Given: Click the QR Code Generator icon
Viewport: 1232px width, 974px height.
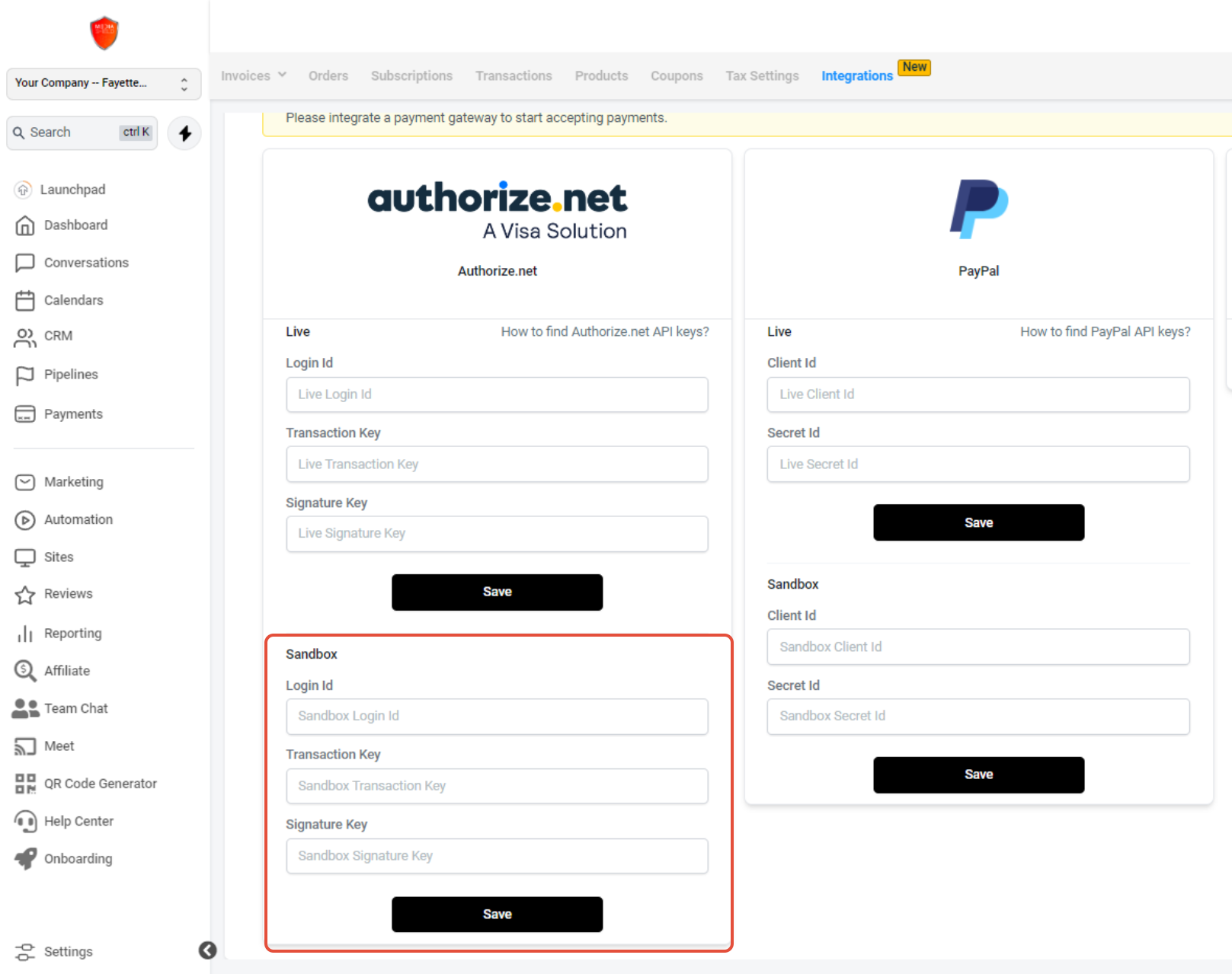Looking at the screenshot, I should pyautogui.click(x=25, y=784).
